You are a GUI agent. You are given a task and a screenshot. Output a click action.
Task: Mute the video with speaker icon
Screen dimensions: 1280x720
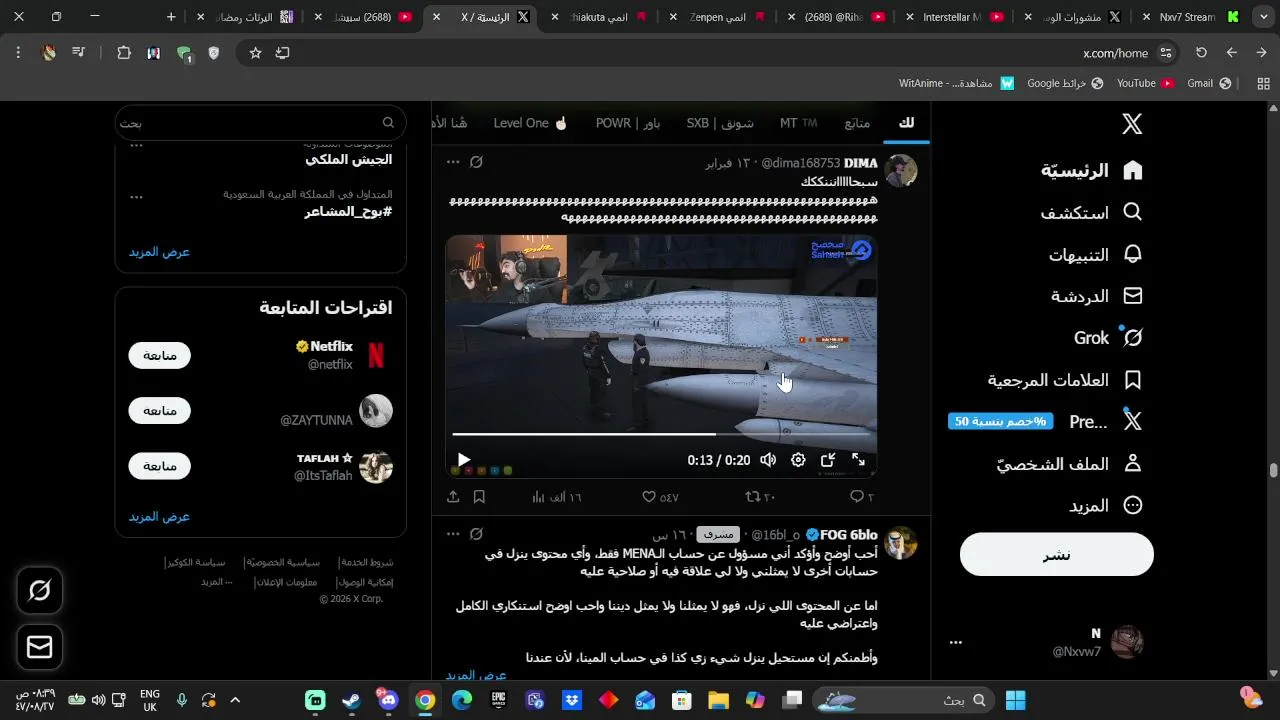coord(768,460)
